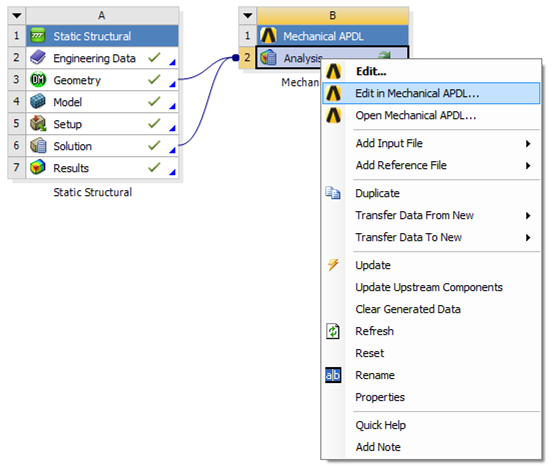Choose Edit in Mechanical APDL...
Image resolution: width=556 pixels, height=473 pixels.
point(431,93)
